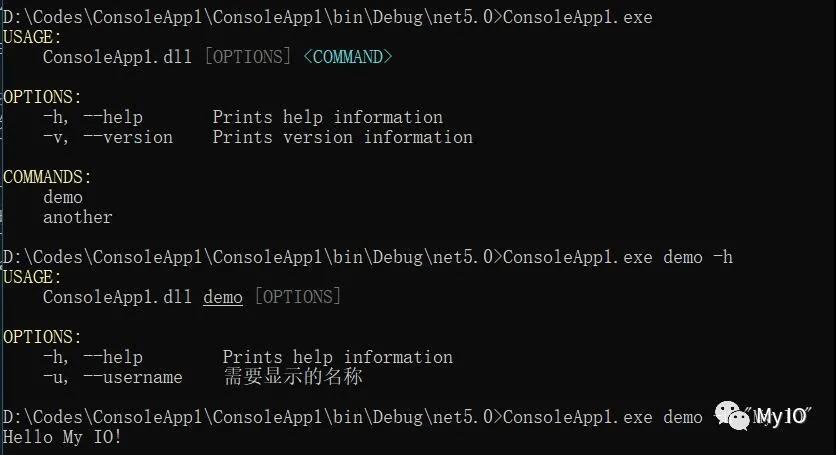This screenshot has width=836, height=455.
Task: Click the My IO watermark text
Action: [x=781, y=416]
